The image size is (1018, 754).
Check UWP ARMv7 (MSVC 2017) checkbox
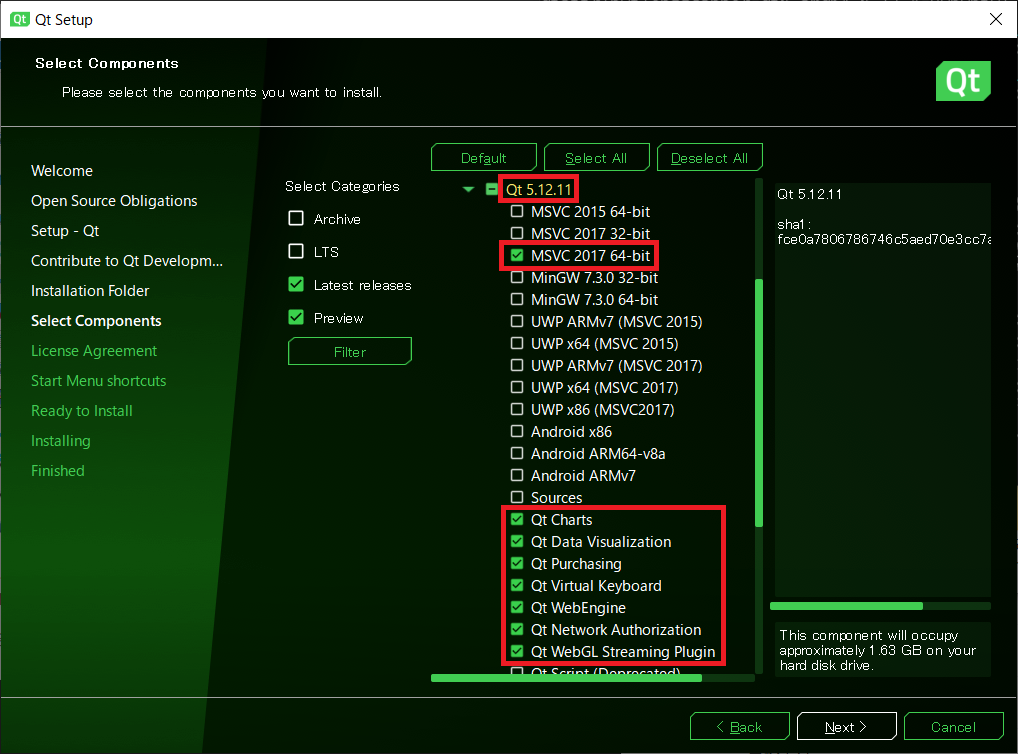[x=517, y=366]
